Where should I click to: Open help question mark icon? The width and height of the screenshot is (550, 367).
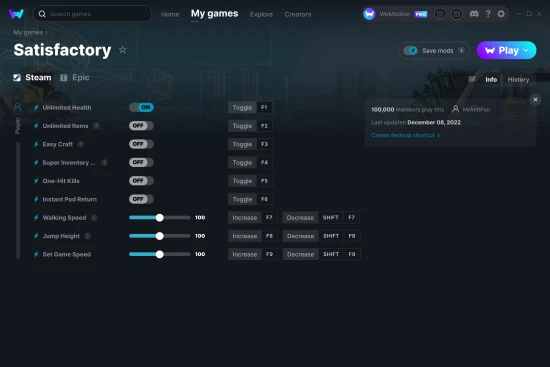[488, 14]
